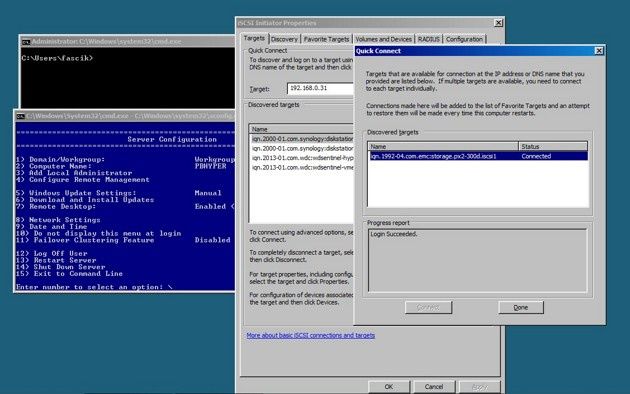Click OK in iSCSI Initiator Properties
Screen dimensions: 630x394
[389, 387]
